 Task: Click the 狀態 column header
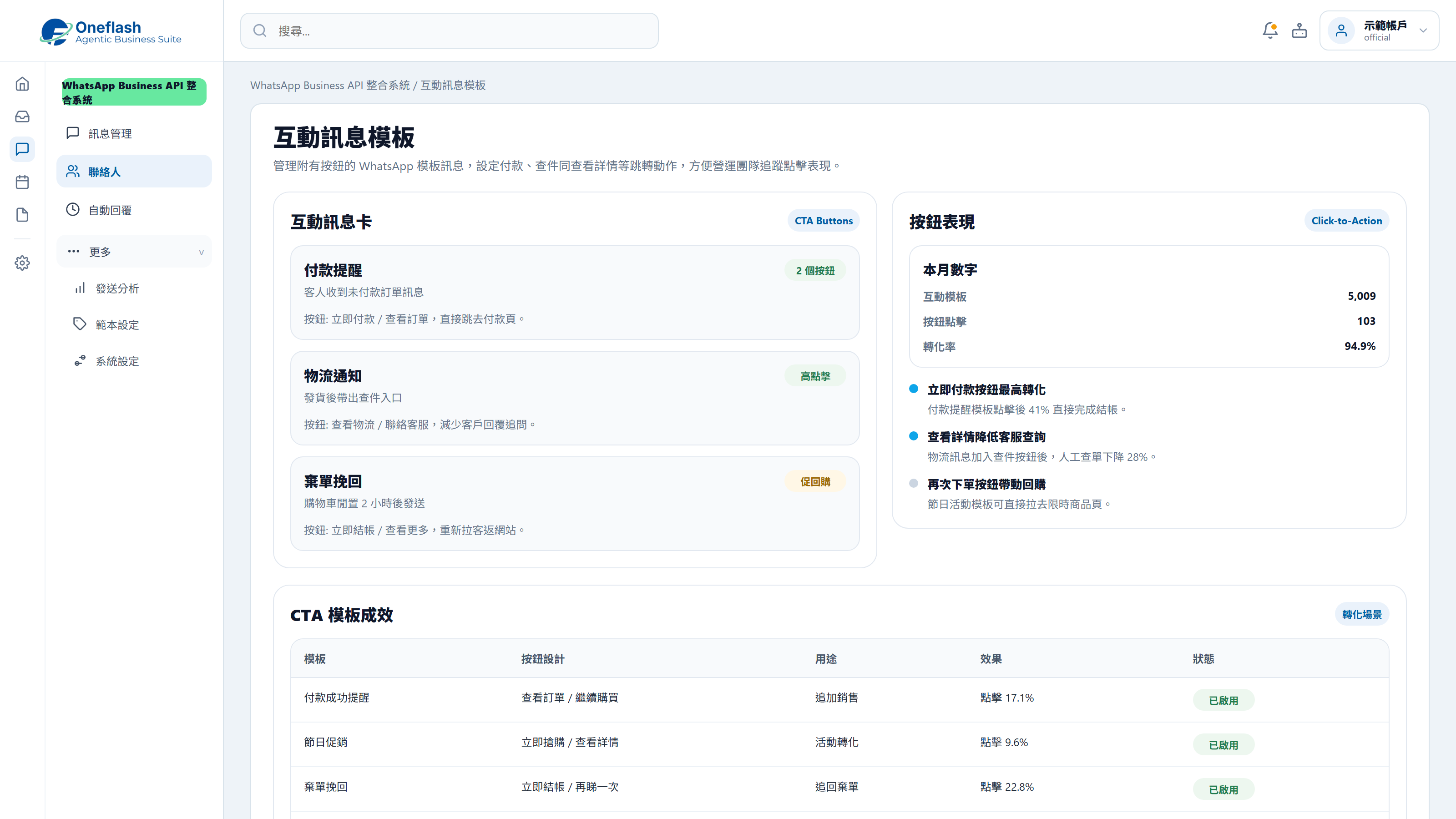(x=1203, y=659)
